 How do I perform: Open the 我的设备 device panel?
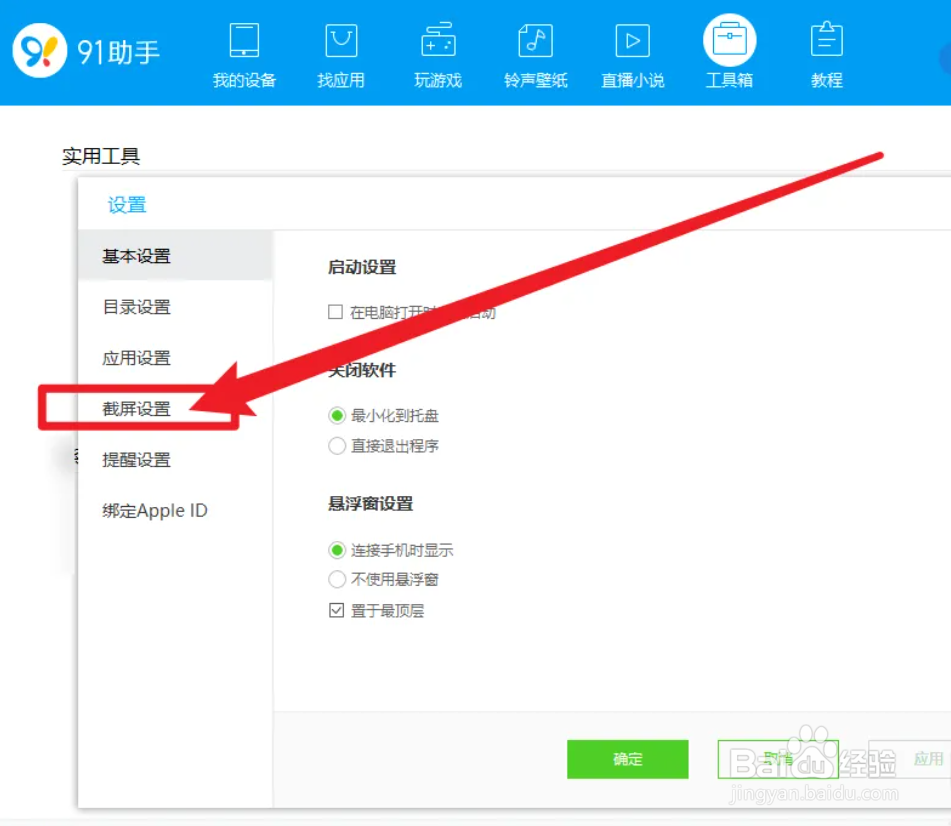click(243, 50)
